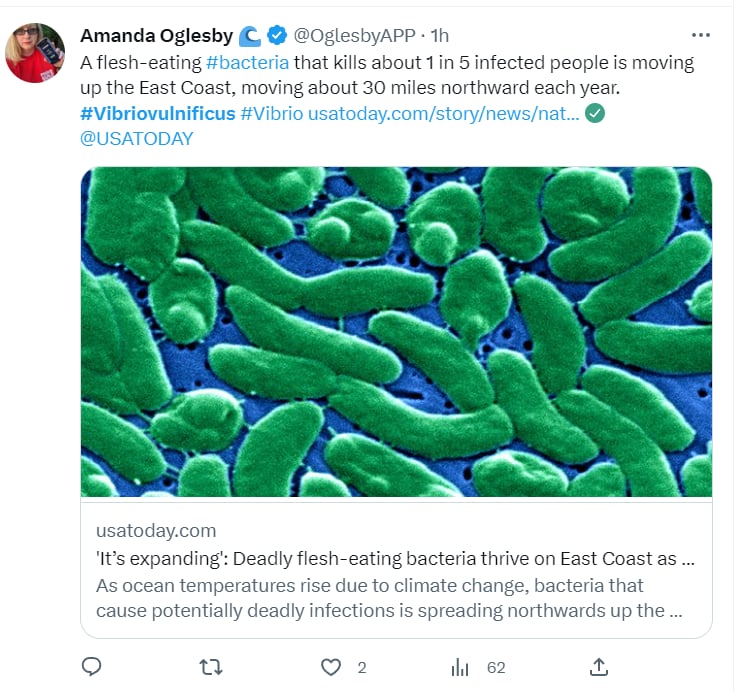Screen dimensions: 737x692
Task: Open the @OglesbyAPP handle
Action: 354,36
